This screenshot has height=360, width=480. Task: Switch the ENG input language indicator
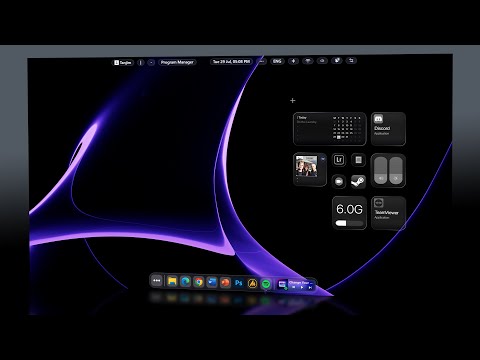click(x=277, y=61)
